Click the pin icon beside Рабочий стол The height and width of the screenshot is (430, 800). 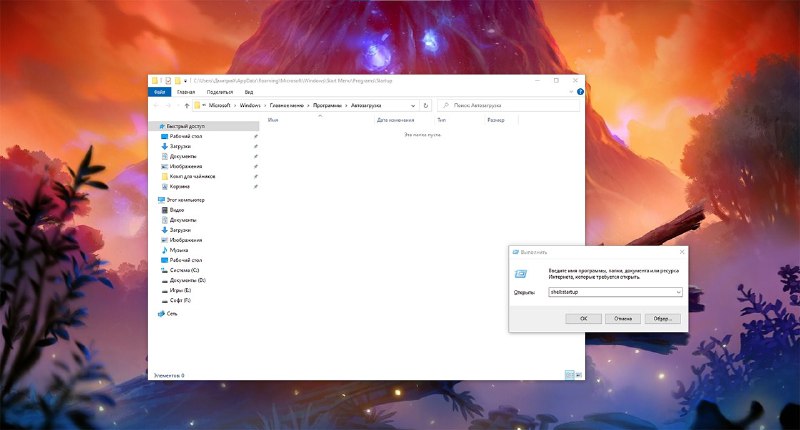tap(256, 137)
